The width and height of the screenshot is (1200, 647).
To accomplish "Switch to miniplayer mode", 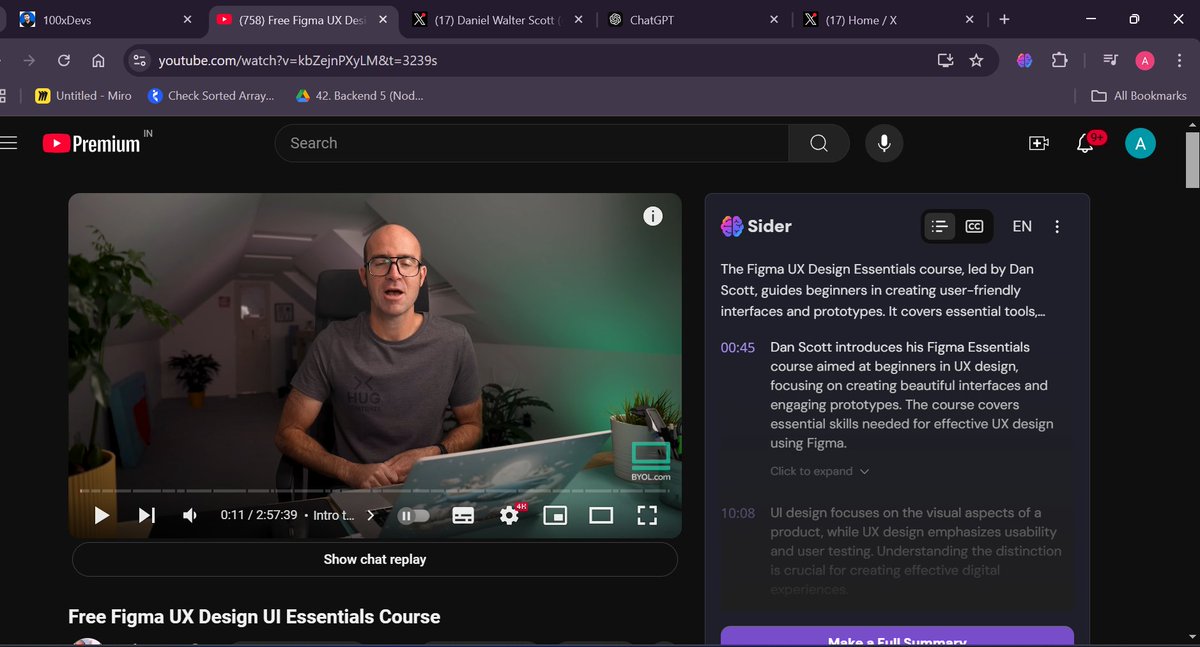I will 555,515.
